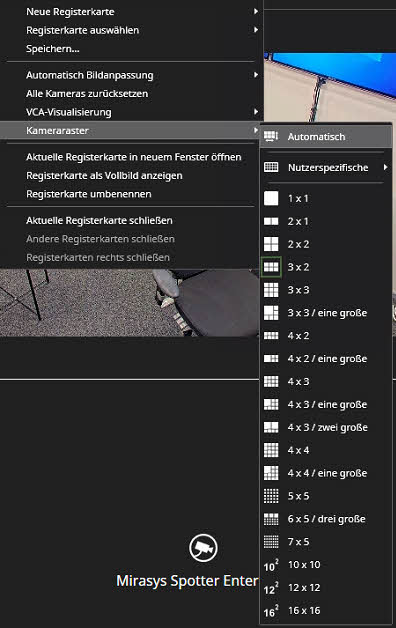Click greyed Andere Registerkarten schließen entry
This screenshot has width=396, height=628.
coord(131,239)
